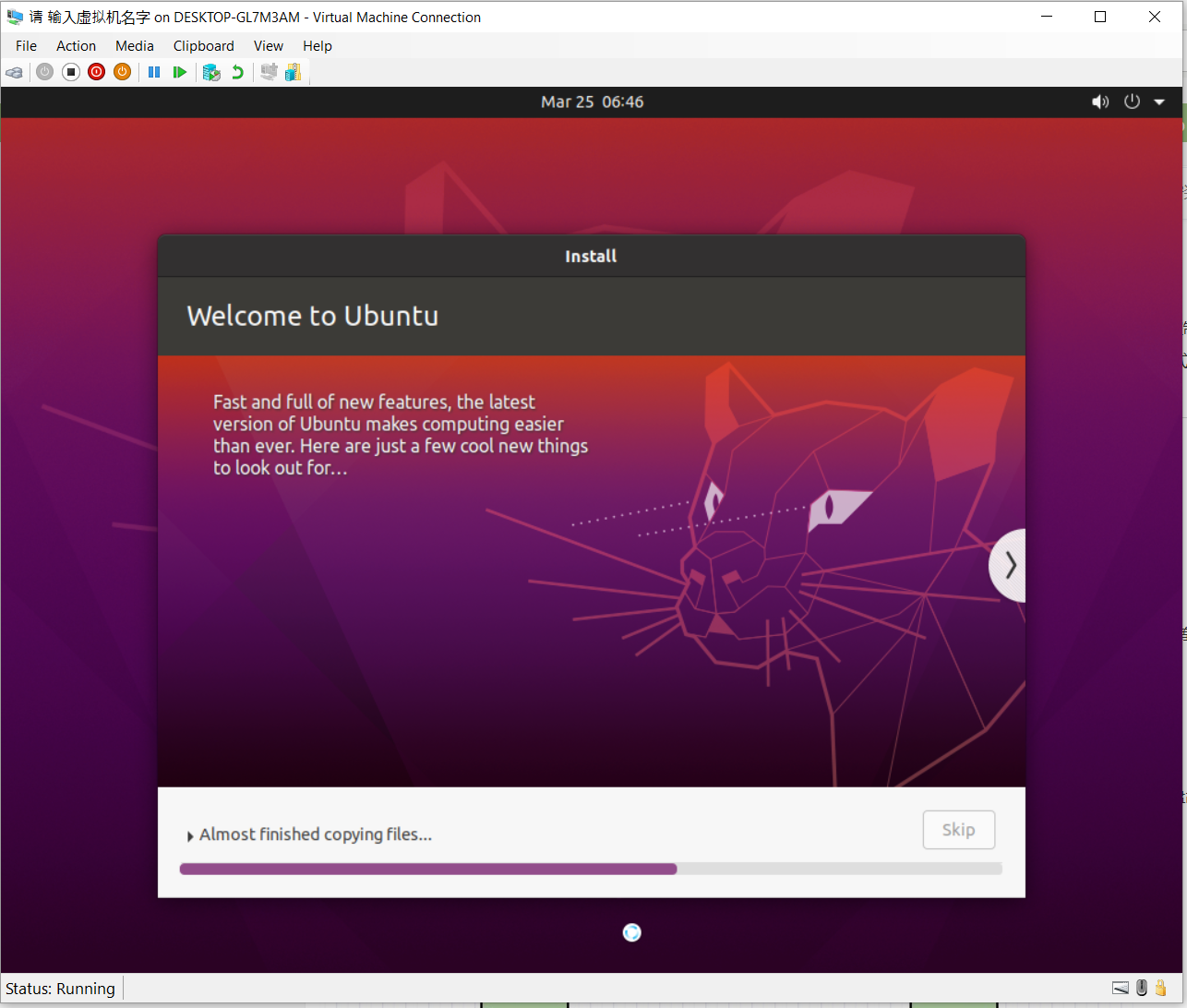Click the mouse capture status icon

point(1142,989)
